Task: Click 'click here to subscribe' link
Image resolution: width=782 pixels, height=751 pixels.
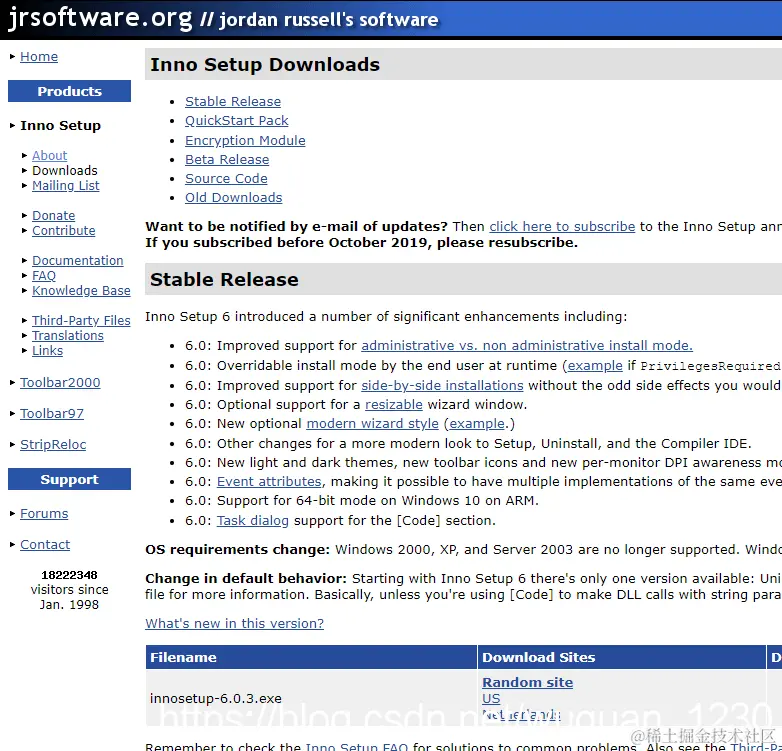Action: 562,226
